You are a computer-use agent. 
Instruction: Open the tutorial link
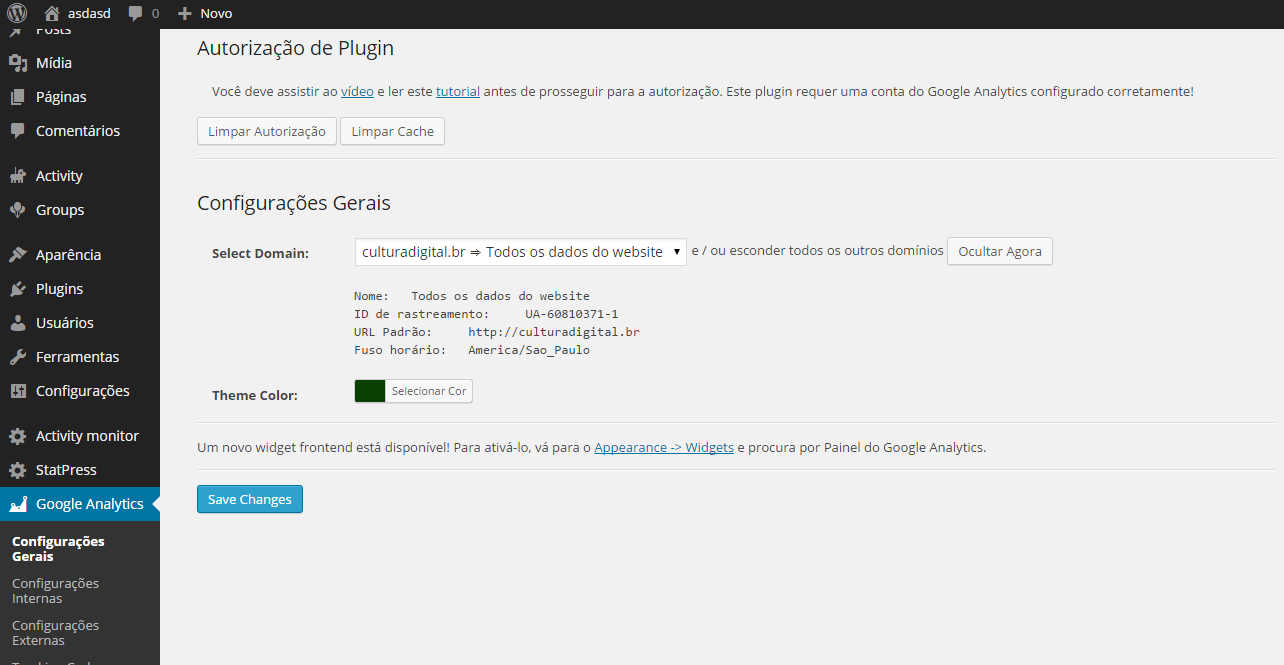[458, 91]
